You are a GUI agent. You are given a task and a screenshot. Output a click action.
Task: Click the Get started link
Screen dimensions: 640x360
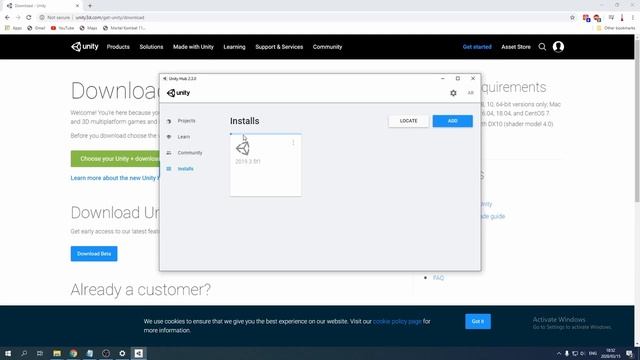[477, 47]
